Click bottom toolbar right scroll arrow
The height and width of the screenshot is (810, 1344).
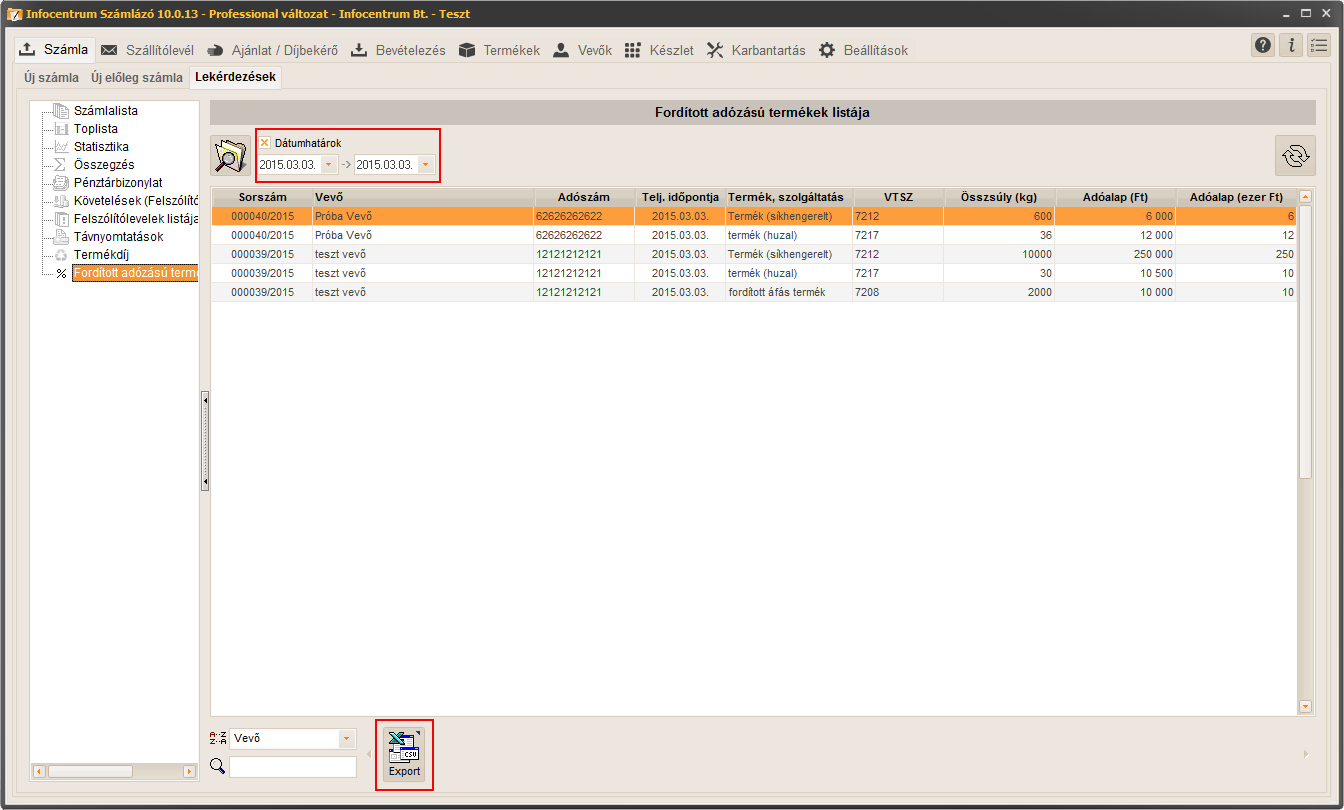click(1306, 754)
